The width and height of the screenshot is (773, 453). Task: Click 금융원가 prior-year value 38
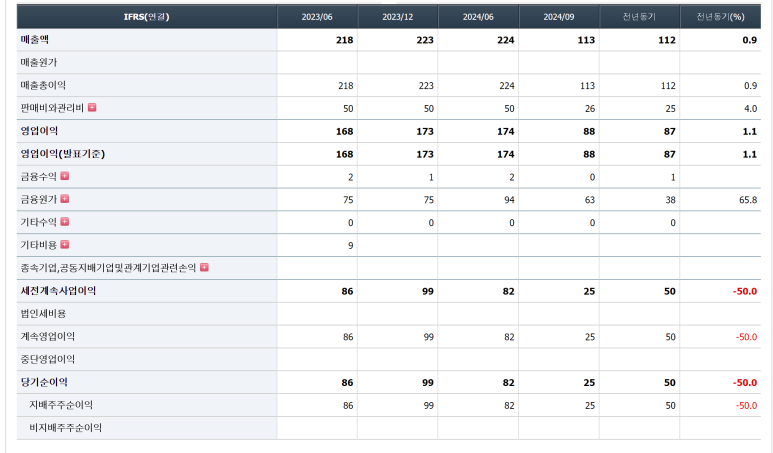click(670, 200)
